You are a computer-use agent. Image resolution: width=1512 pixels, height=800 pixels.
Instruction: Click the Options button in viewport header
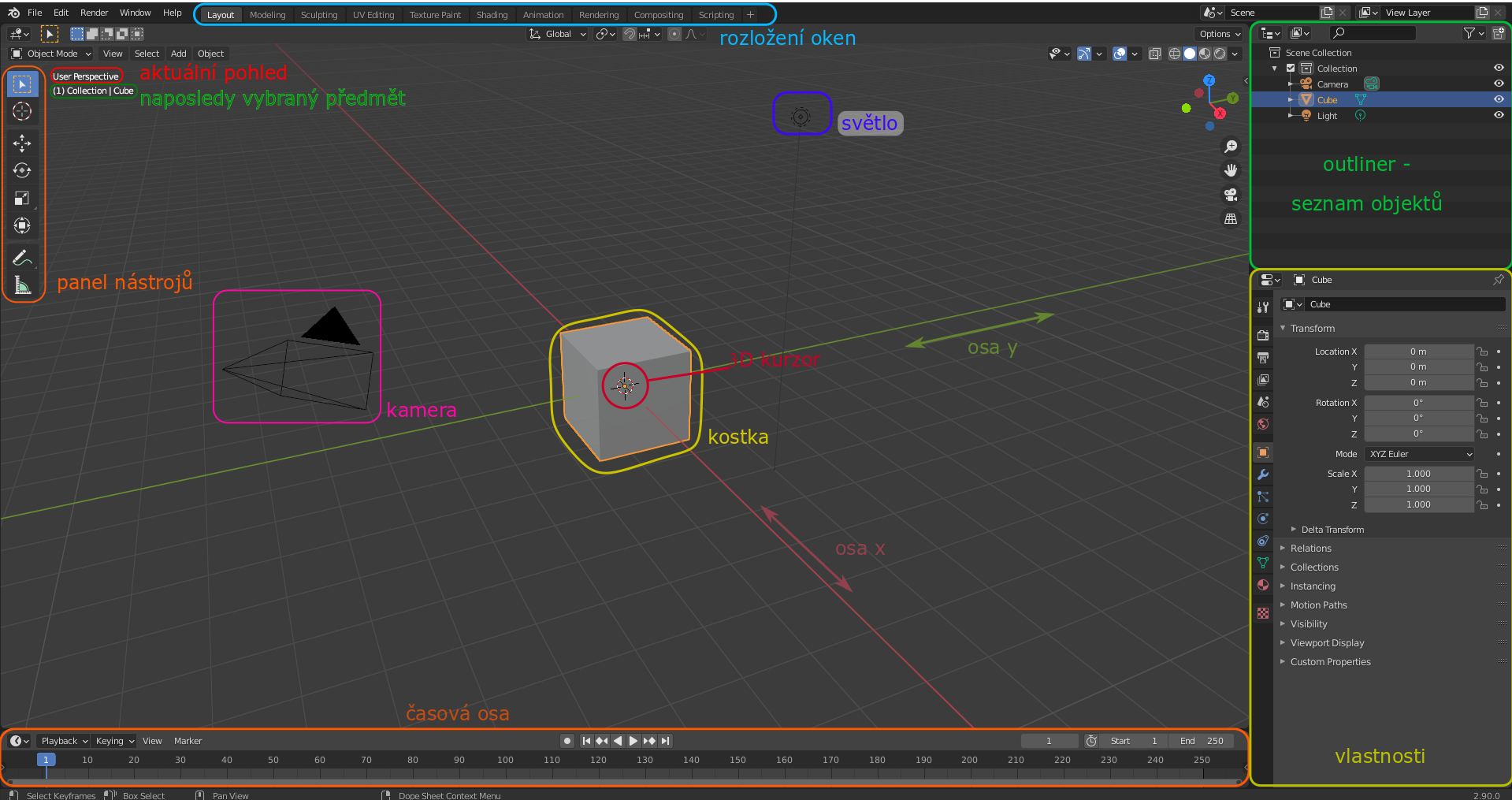1220,34
